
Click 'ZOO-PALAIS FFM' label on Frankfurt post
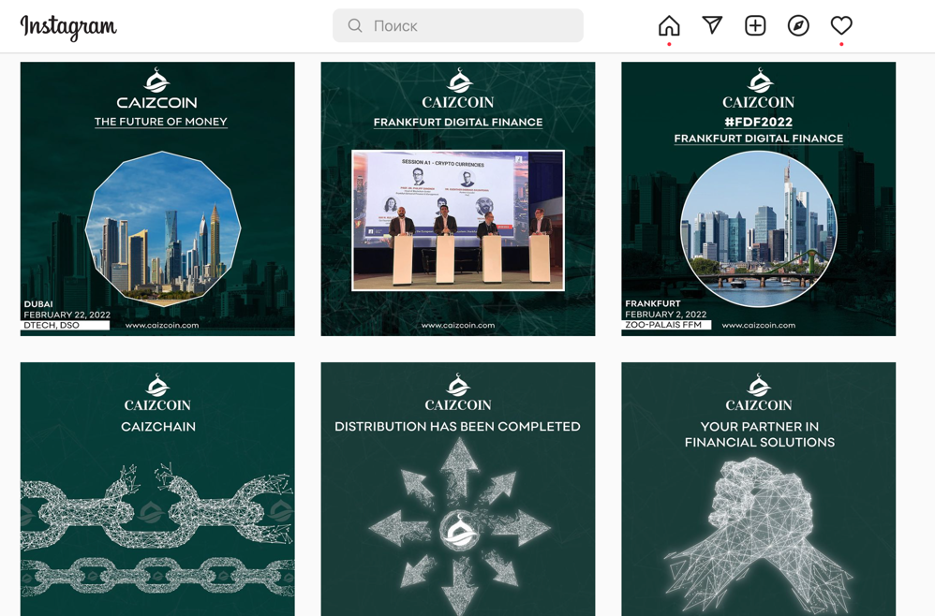point(664,325)
